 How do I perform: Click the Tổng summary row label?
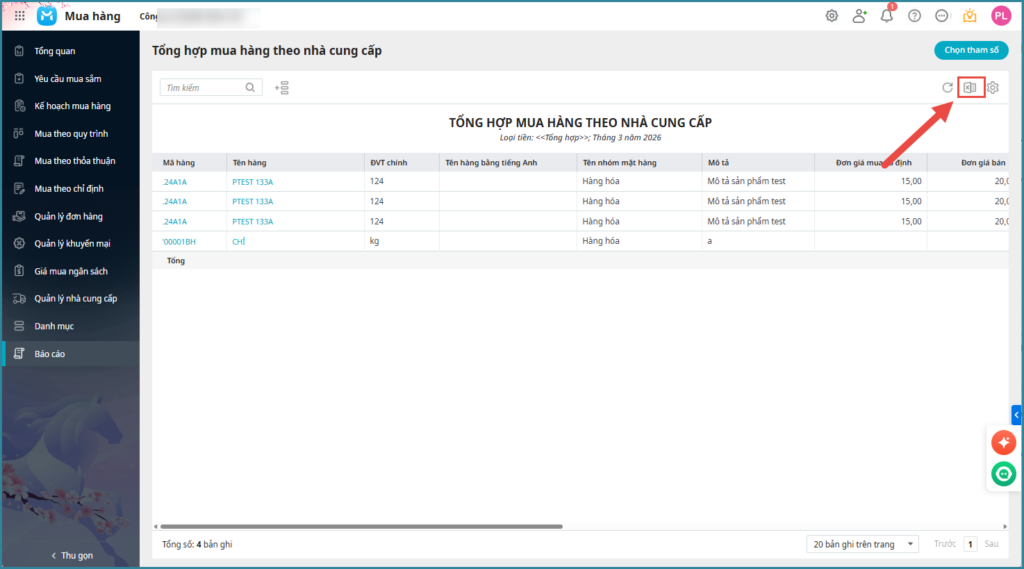click(x=176, y=261)
